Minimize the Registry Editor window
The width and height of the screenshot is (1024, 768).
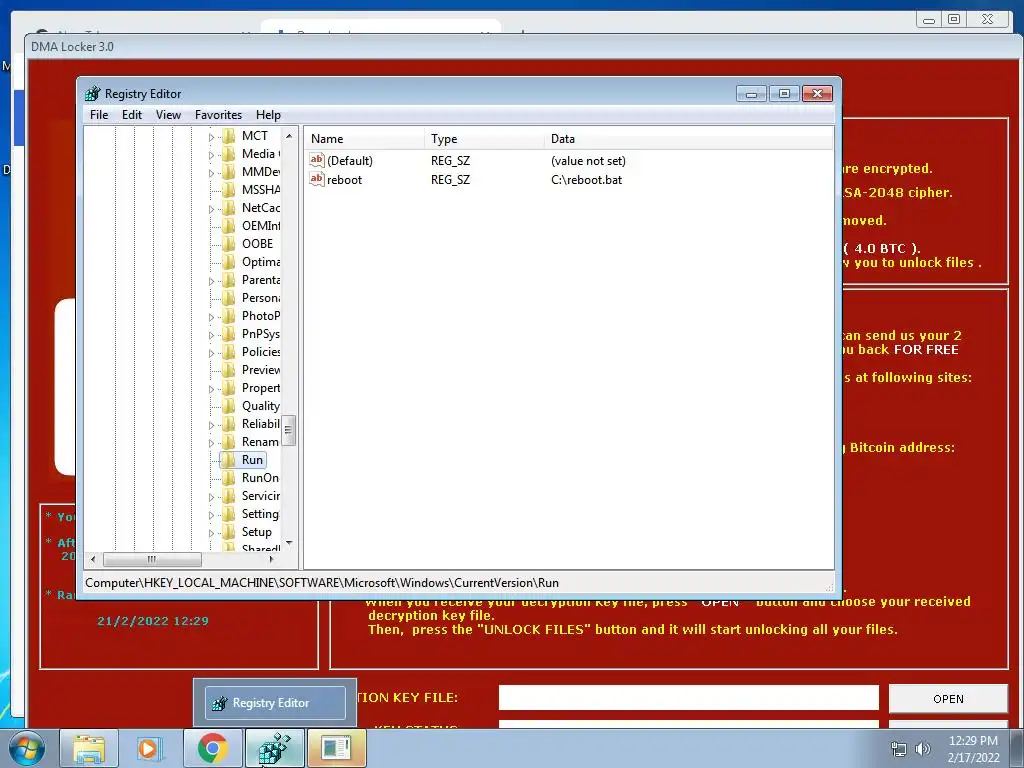[x=751, y=94]
